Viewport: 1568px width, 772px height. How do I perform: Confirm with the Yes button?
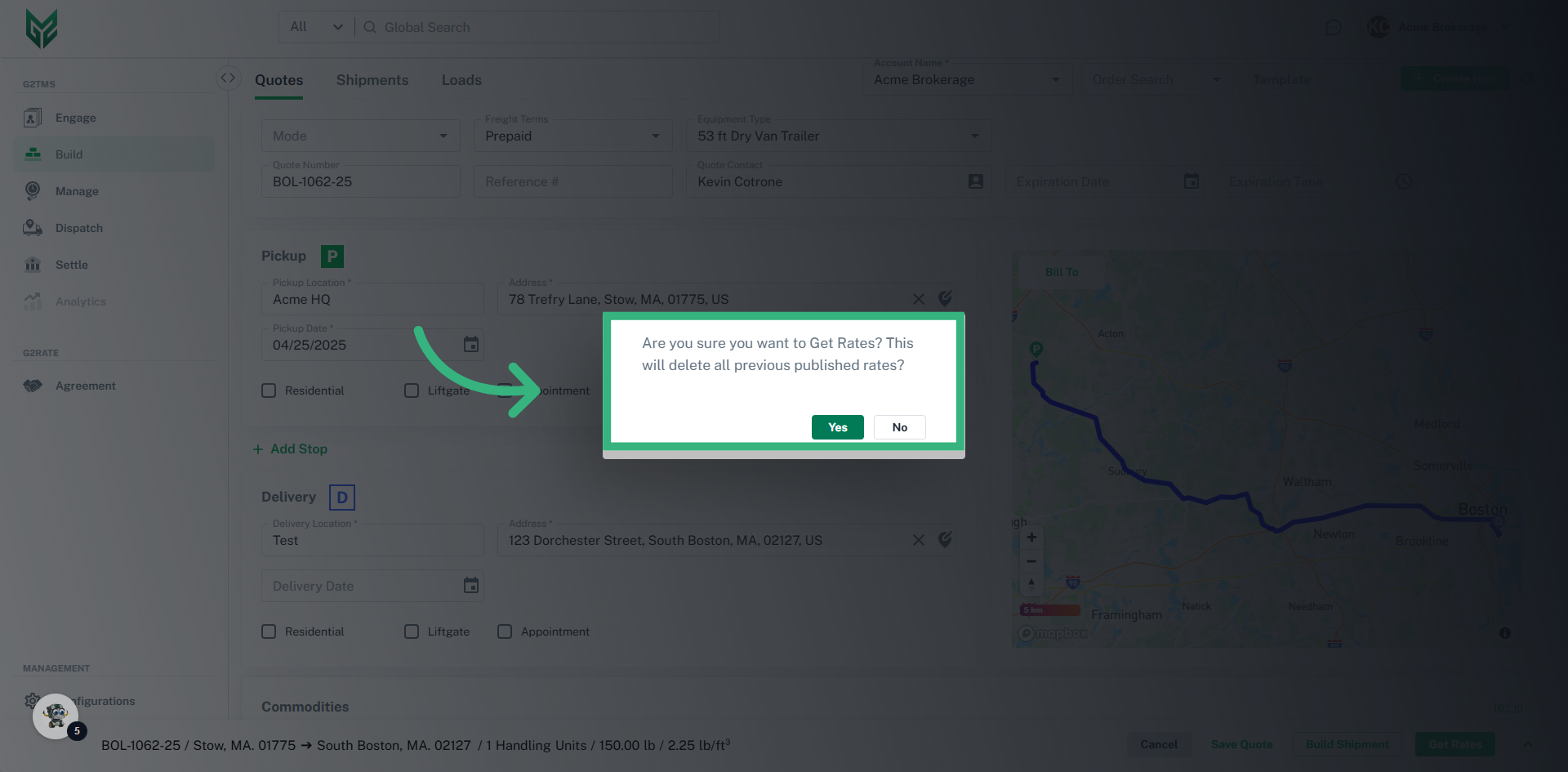[x=838, y=427]
